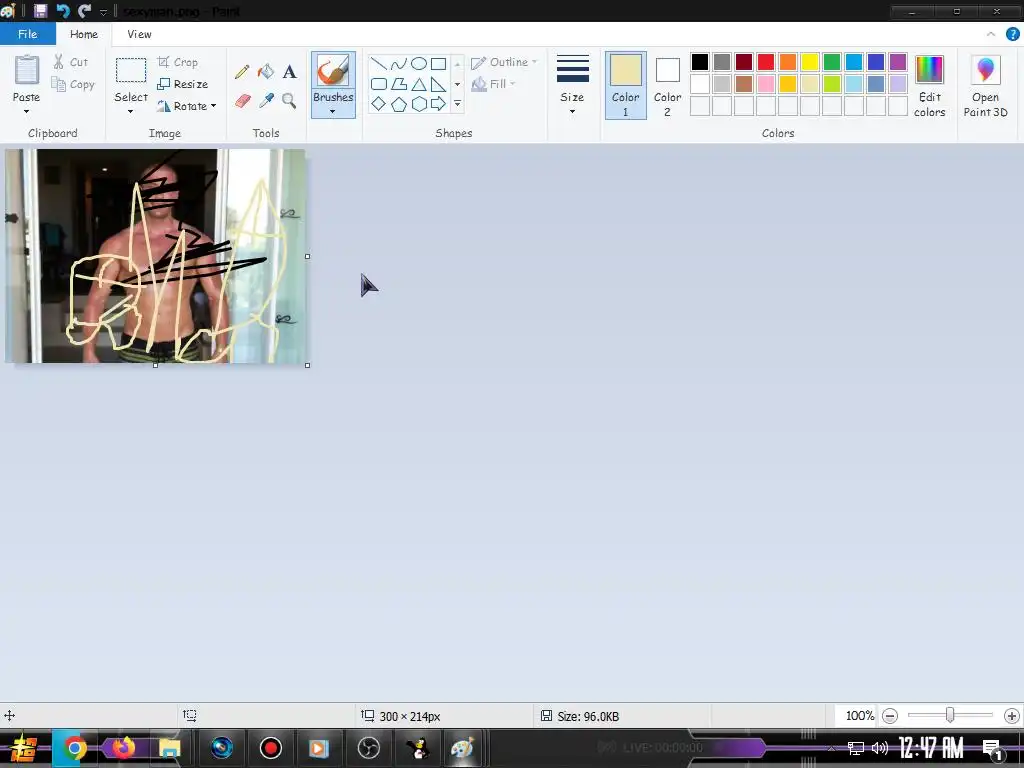Viewport: 1024px width, 768px height.
Task: Open Paint 3D
Action: tap(985, 86)
